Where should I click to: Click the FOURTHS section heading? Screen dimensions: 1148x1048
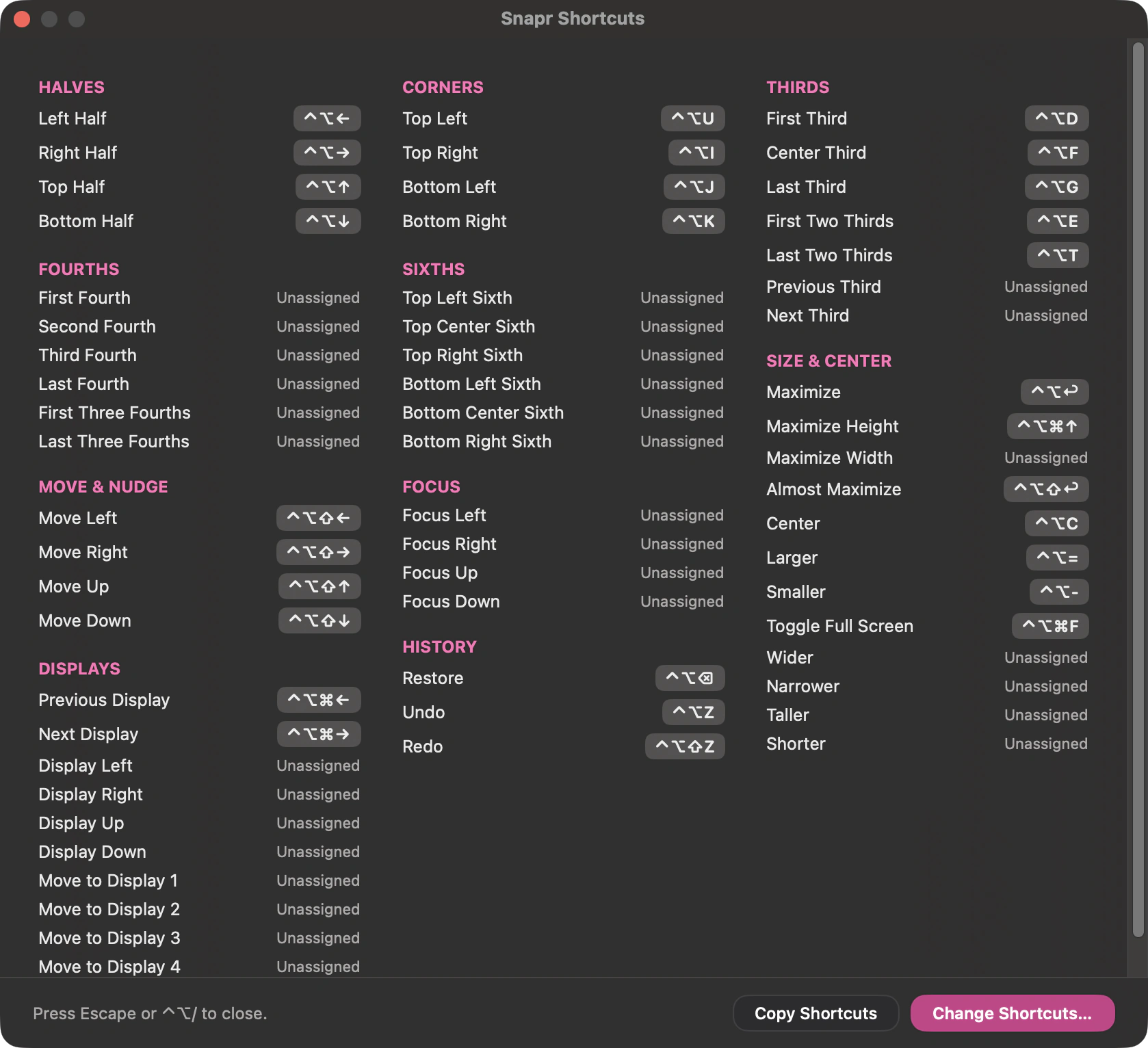pos(79,269)
